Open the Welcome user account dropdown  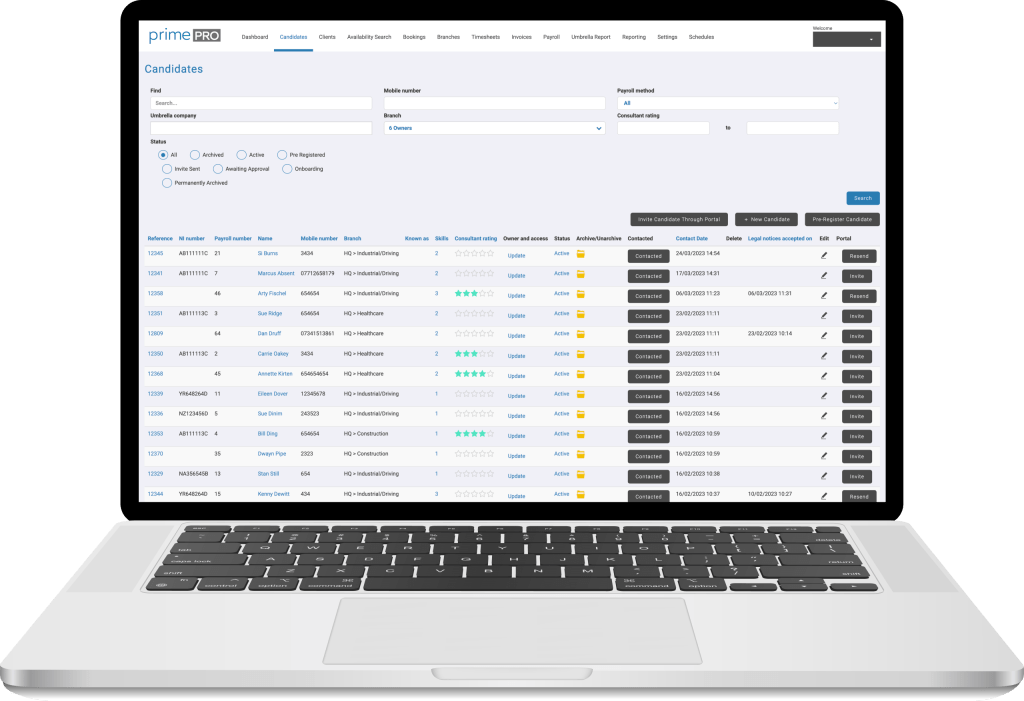click(x=846, y=39)
